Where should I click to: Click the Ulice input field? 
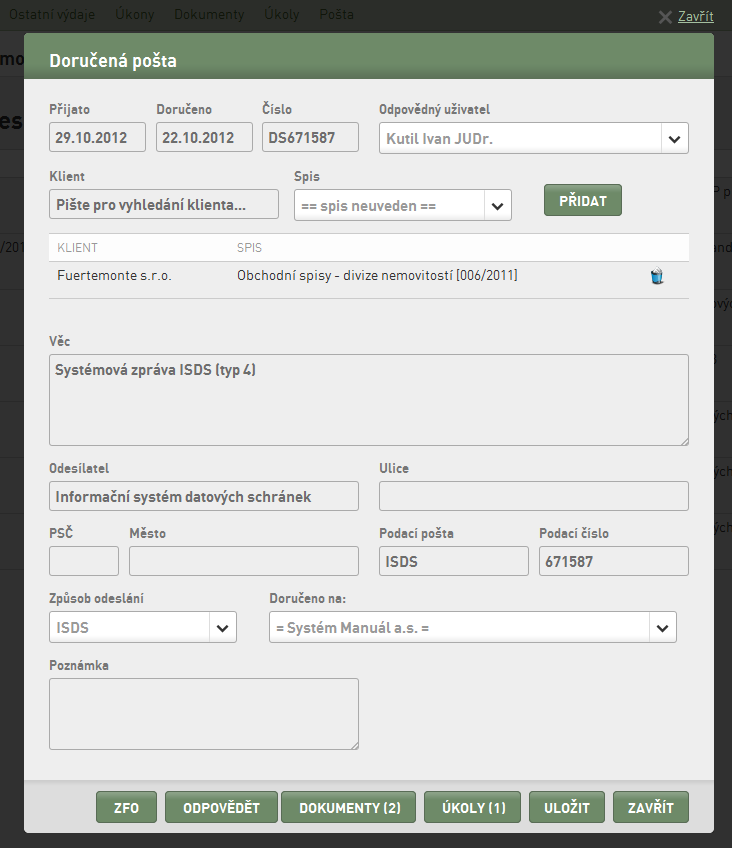tap(534, 496)
